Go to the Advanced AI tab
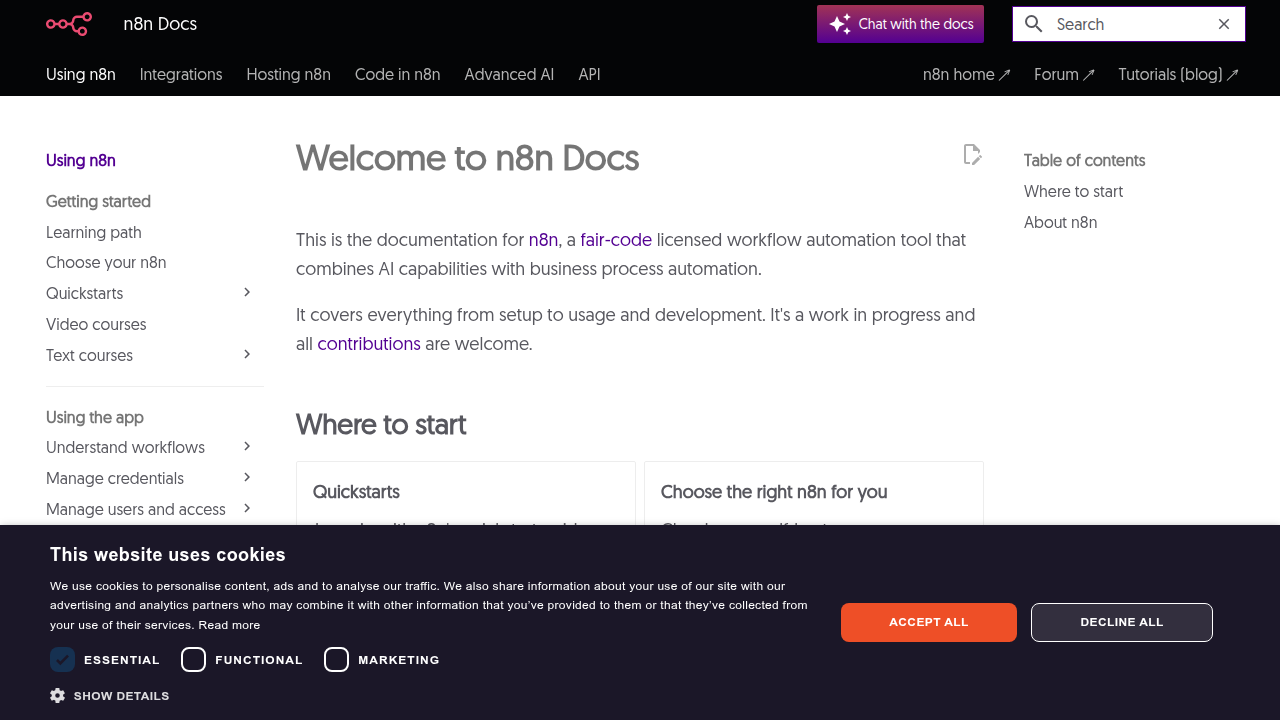The height and width of the screenshot is (720, 1280). 509,74
